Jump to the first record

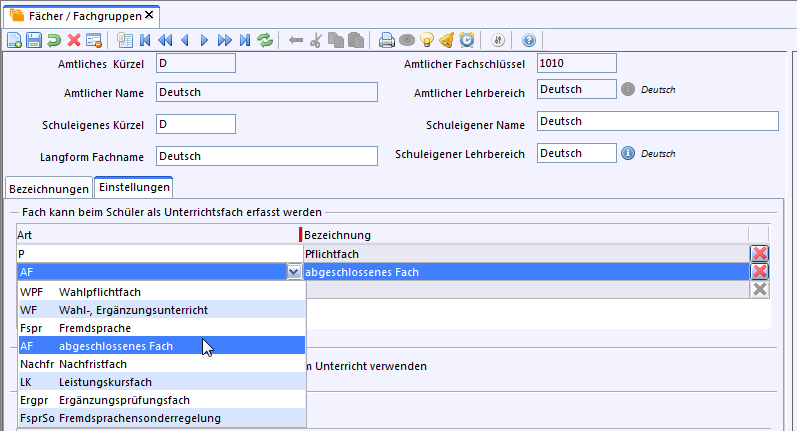tap(145, 41)
